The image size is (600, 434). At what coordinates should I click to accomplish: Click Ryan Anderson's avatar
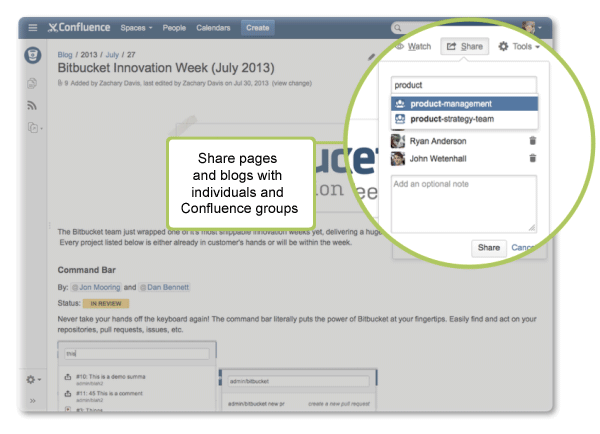(x=398, y=141)
